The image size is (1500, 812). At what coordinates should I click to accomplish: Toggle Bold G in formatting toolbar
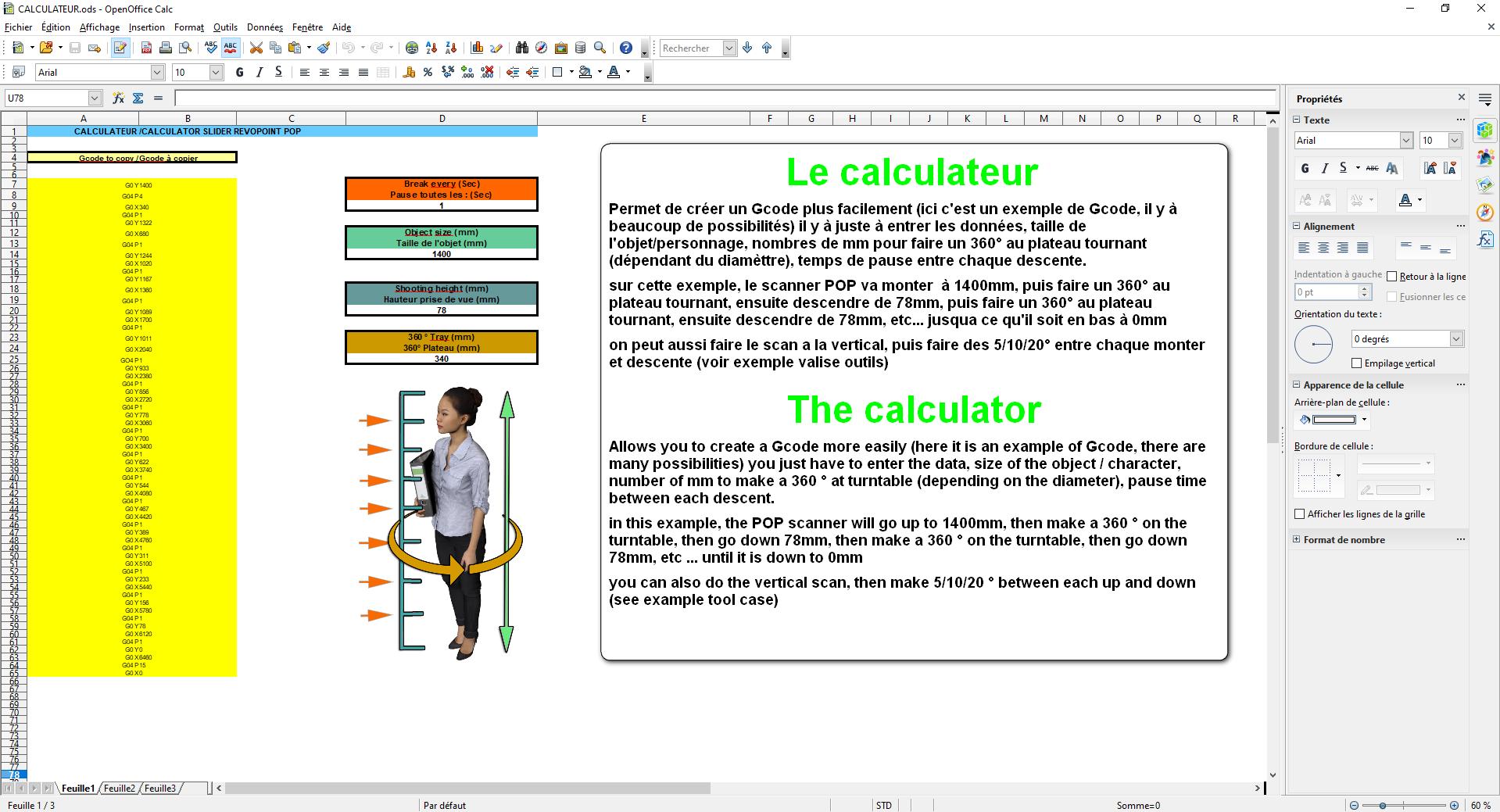tap(239, 72)
